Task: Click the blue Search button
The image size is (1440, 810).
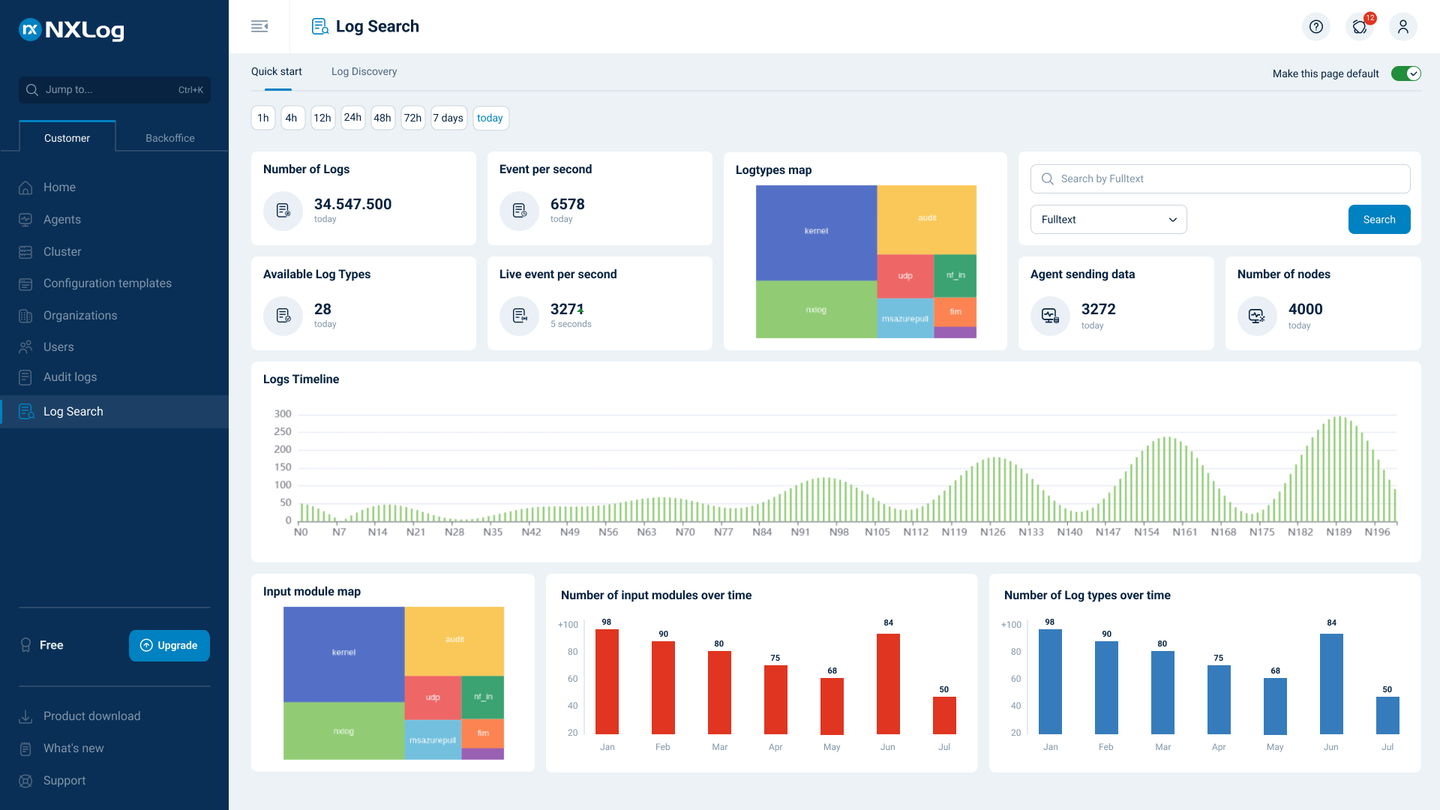Action: tap(1379, 220)
